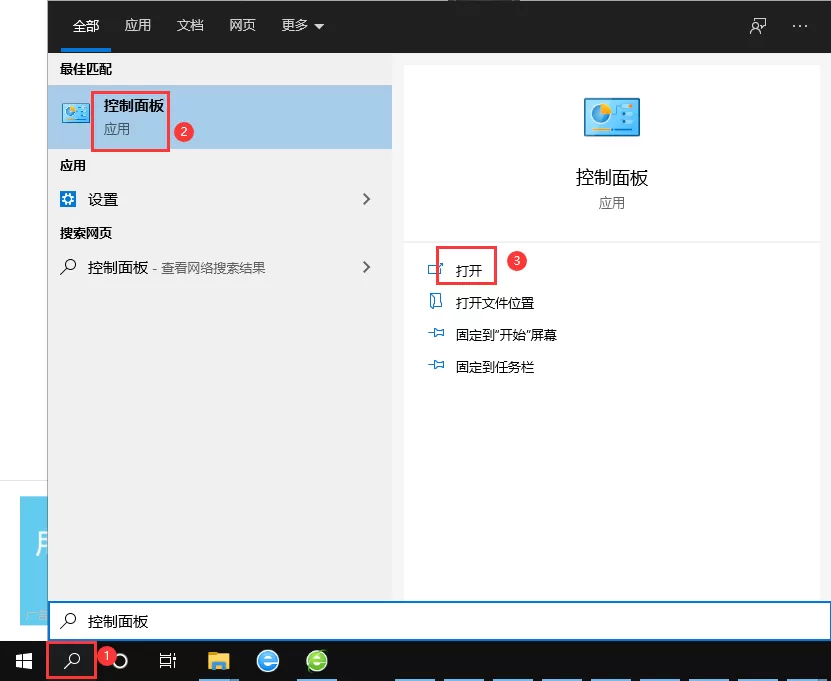Open Microsoft Edge from the taskbar
Screen dimensions: 831x681
click(266, 661)
